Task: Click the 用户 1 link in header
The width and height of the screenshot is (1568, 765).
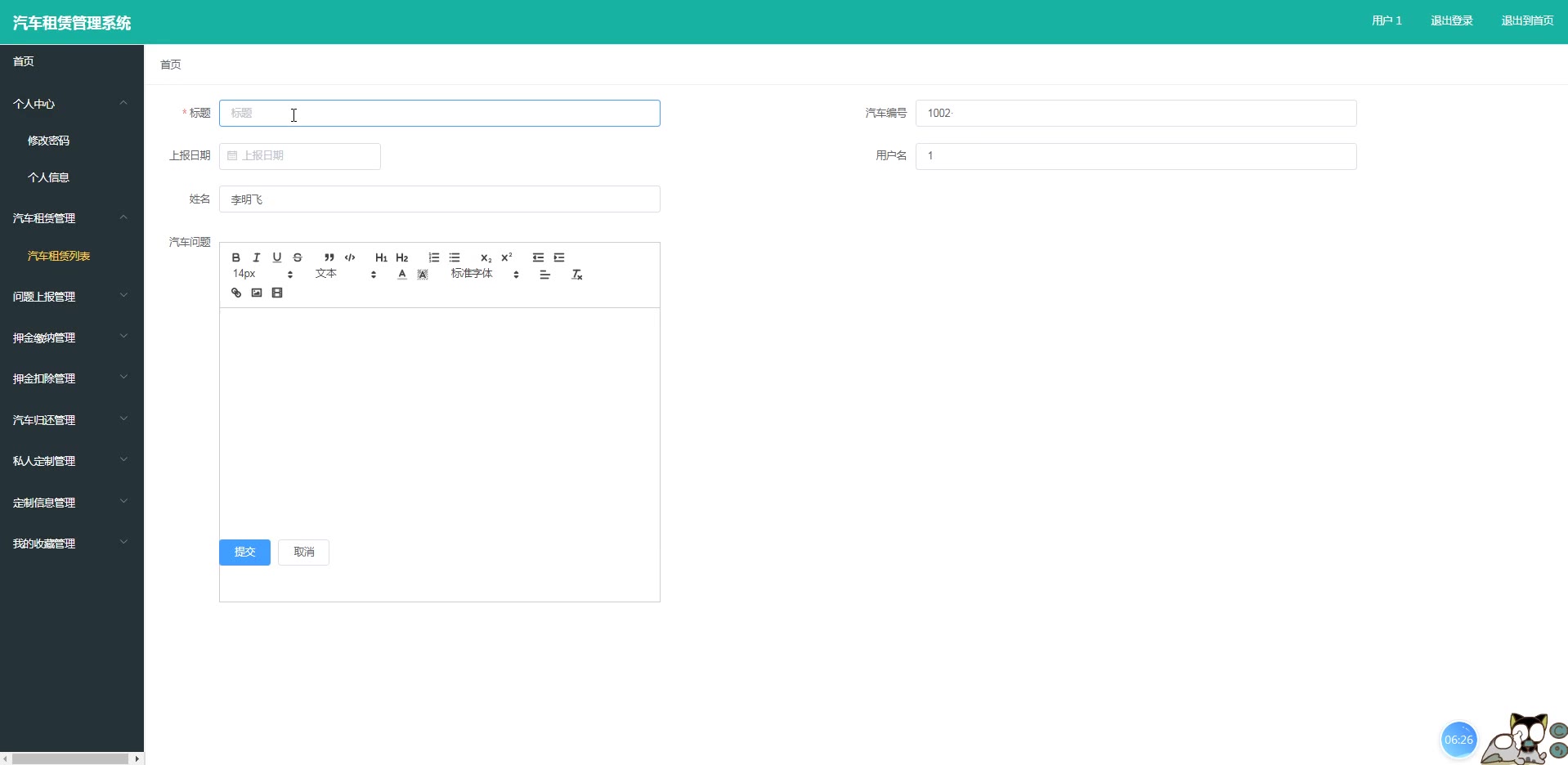Action: (1387, 20)
